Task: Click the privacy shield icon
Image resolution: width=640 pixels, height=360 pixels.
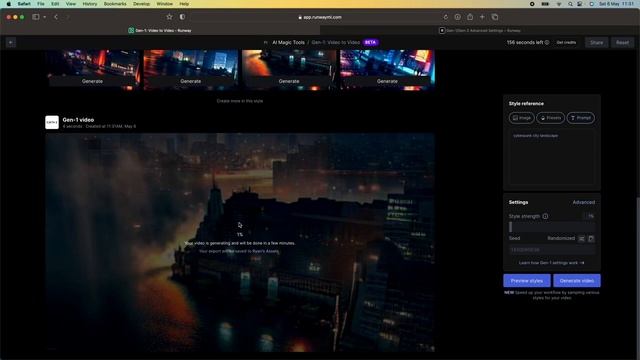Action: [x=182, y=17]
